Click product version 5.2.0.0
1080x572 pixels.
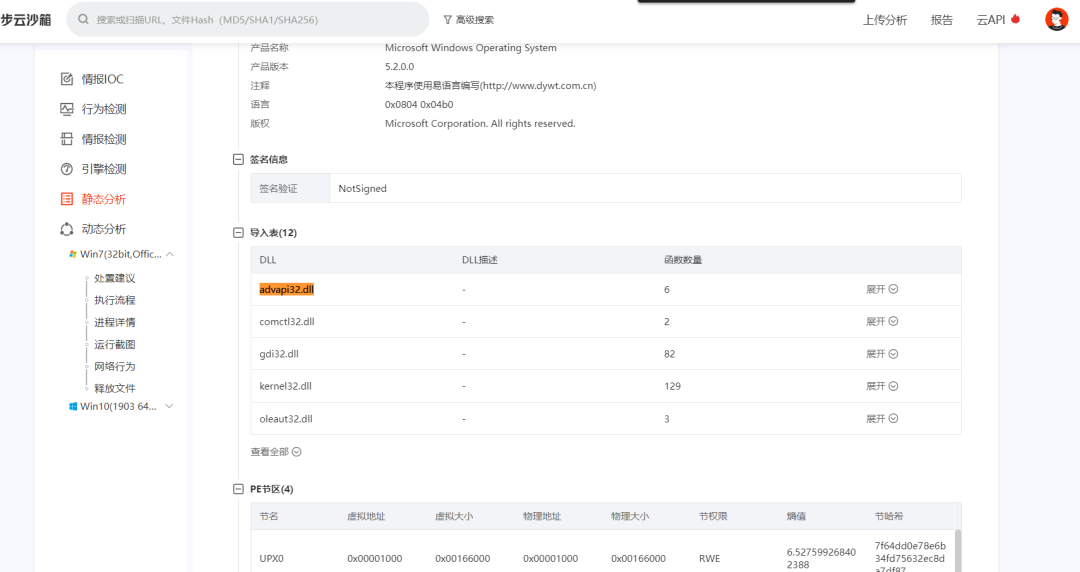[399, 67]
